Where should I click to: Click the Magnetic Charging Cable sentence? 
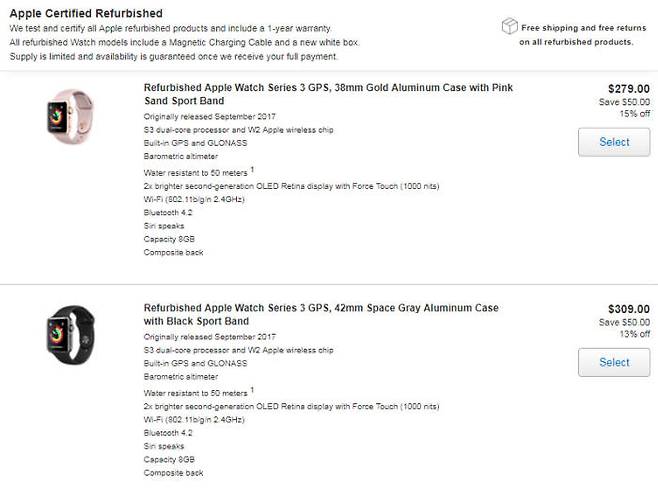(x=184, y=43)
